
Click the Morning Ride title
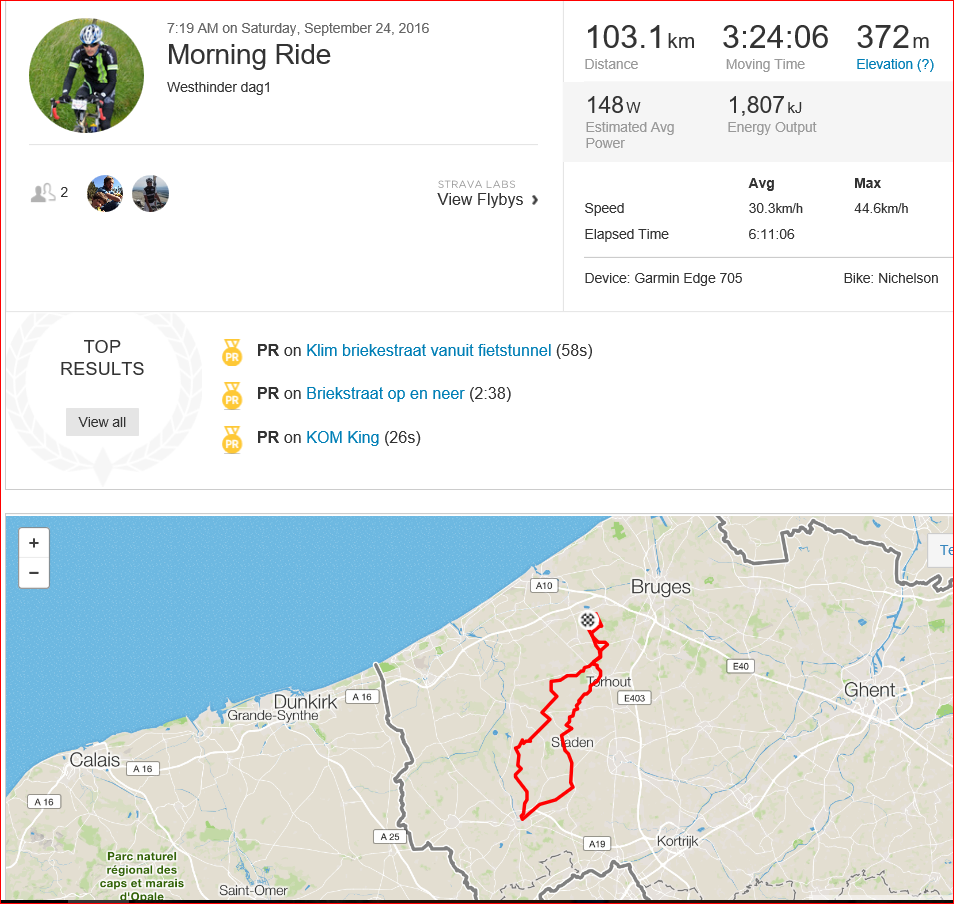249,55
